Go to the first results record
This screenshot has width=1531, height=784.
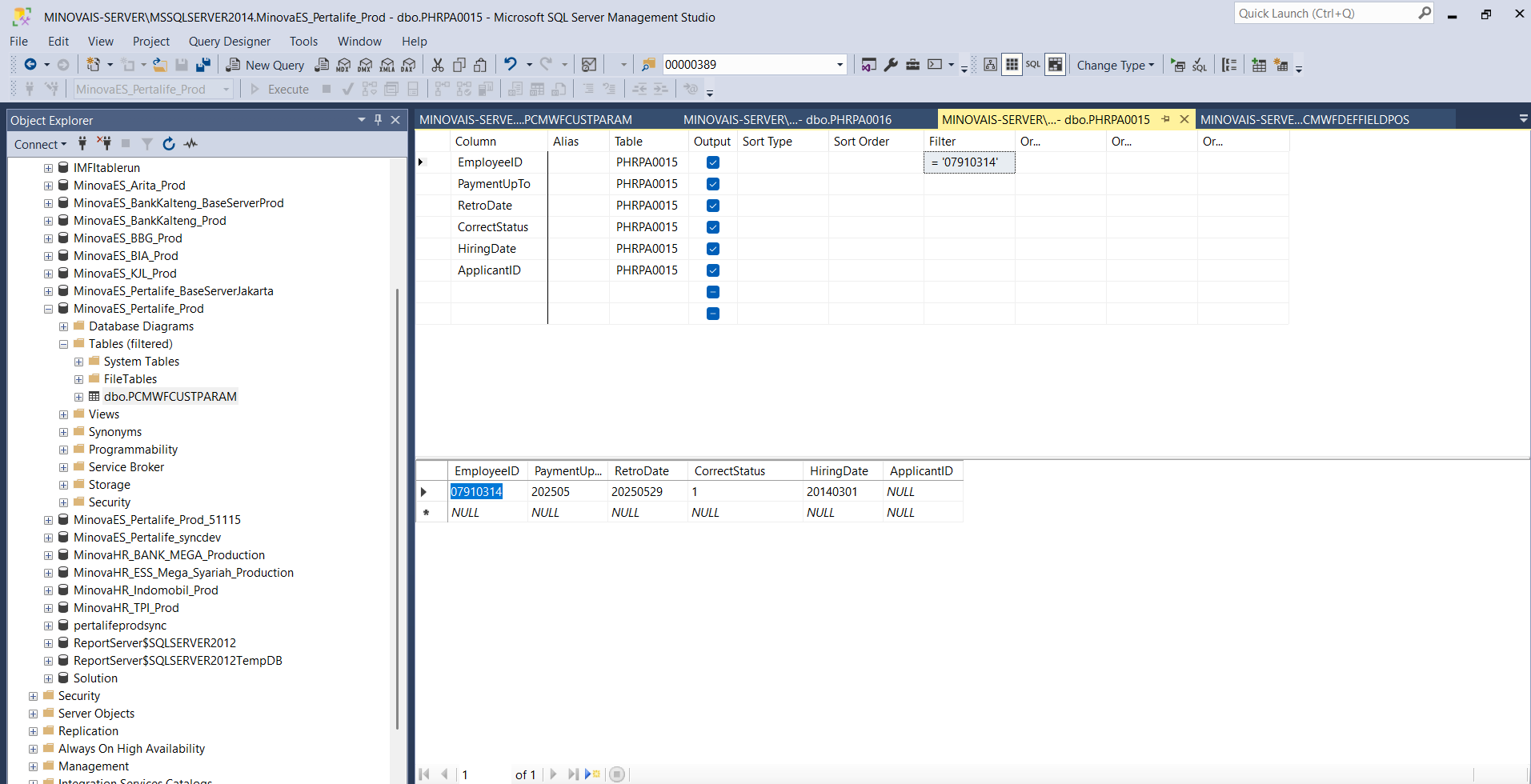click(x=424, y=774)
